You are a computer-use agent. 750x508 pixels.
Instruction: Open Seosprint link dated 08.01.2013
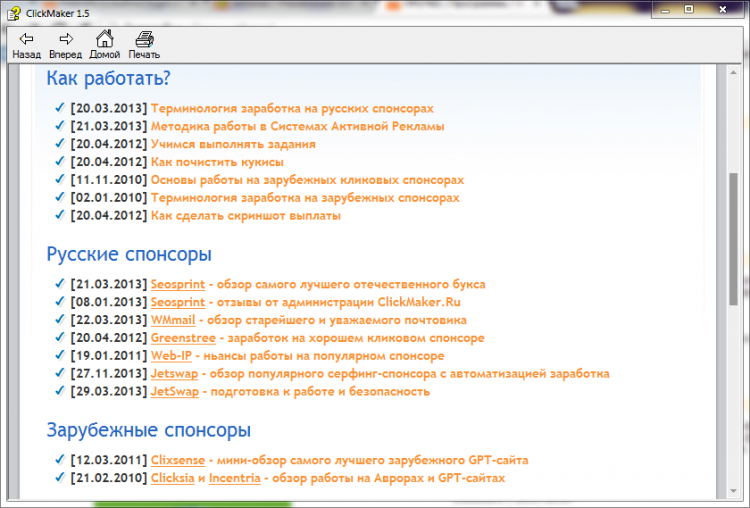click(x=178, y=302)
